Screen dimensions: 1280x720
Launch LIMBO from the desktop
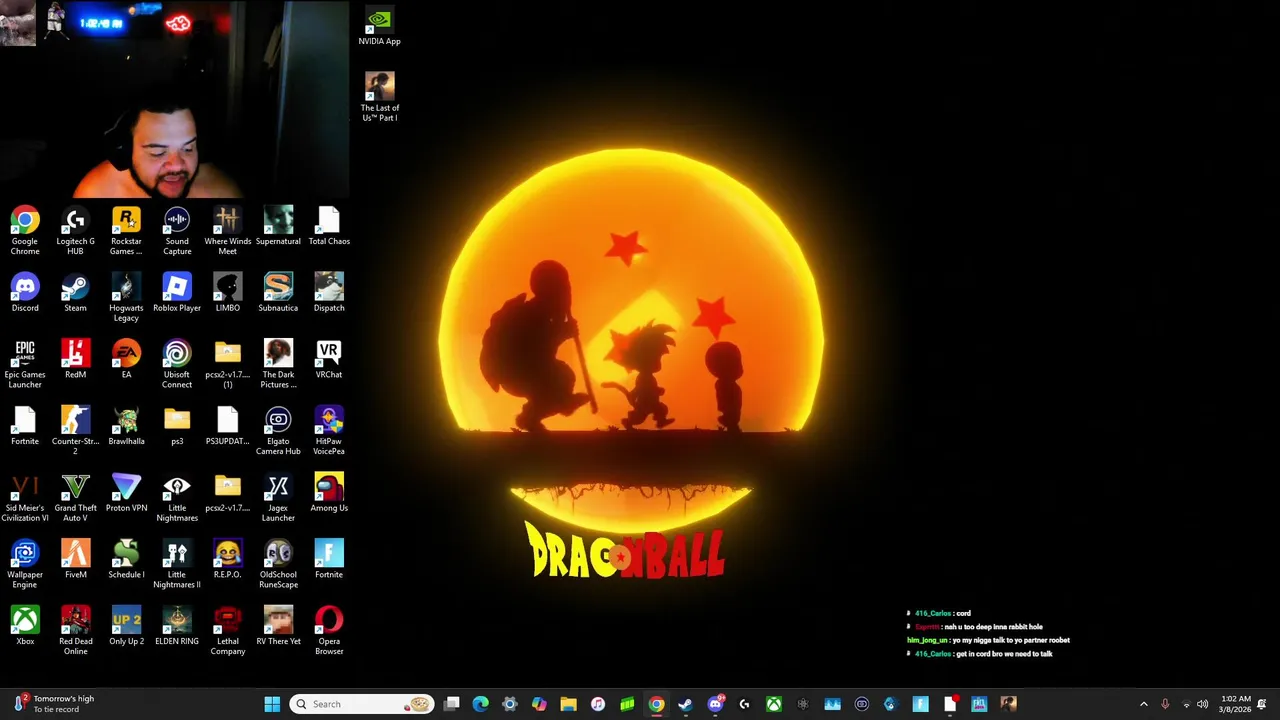(227, 293)
